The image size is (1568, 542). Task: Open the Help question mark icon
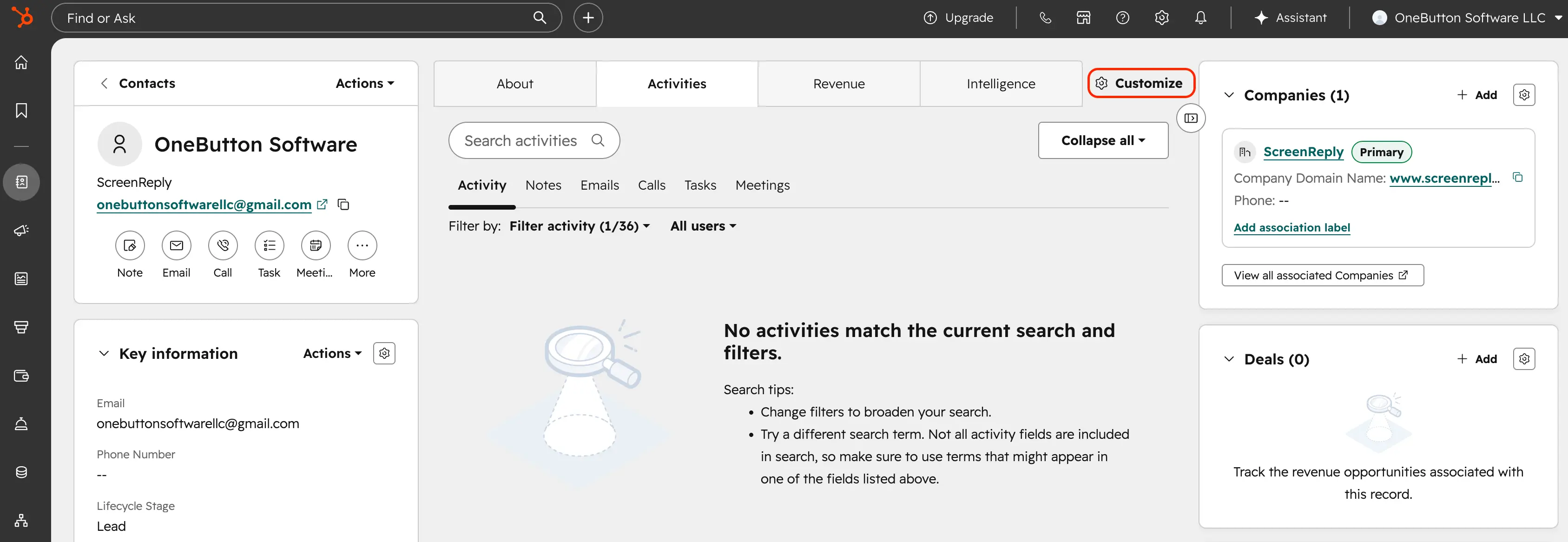pyautogui.click(x=1122, y=18)
